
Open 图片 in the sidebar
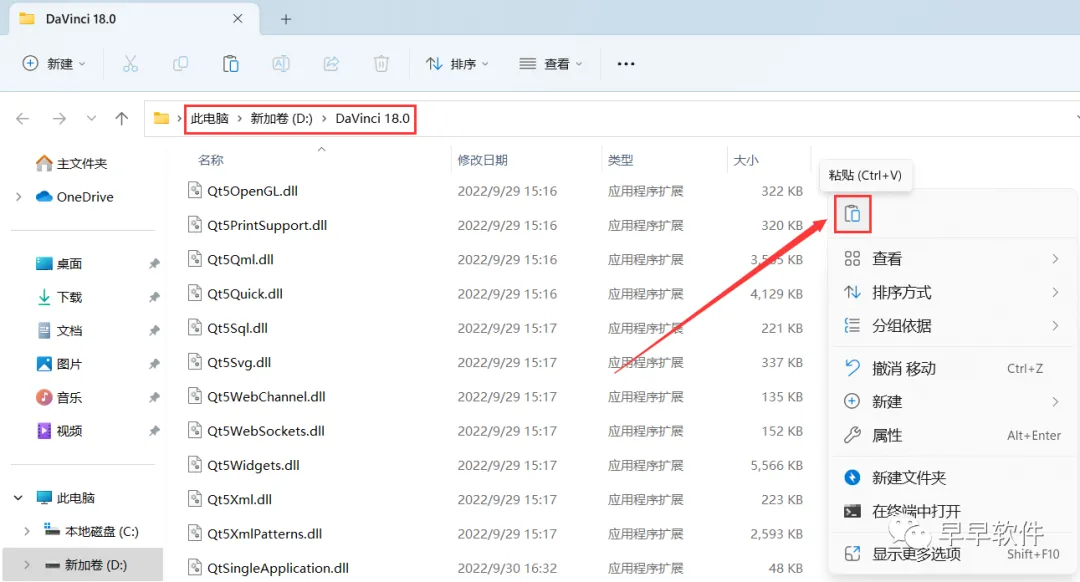coord(59,364)
